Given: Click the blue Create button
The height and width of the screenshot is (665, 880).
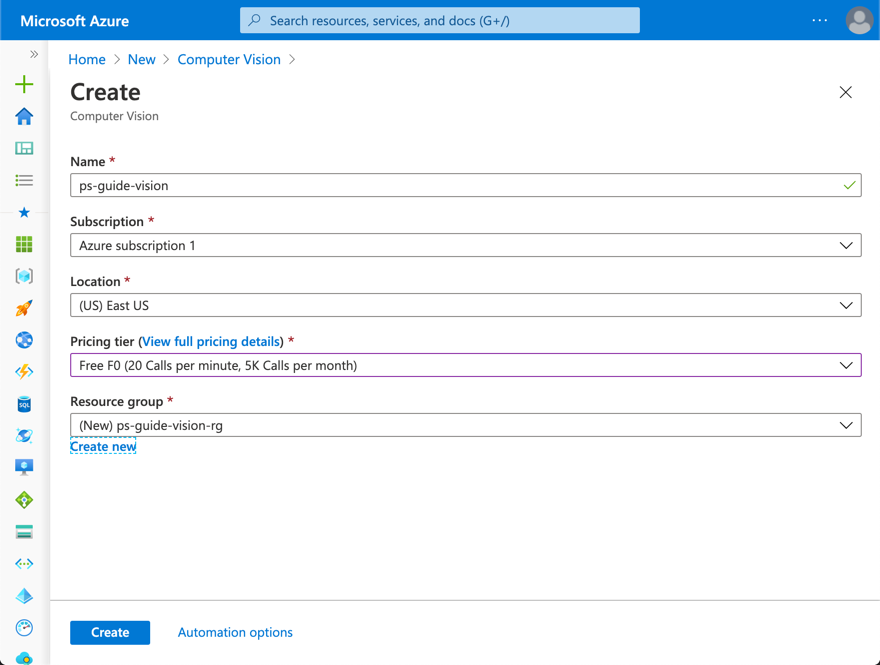Looking at the screenshot, I should point(110,632).
